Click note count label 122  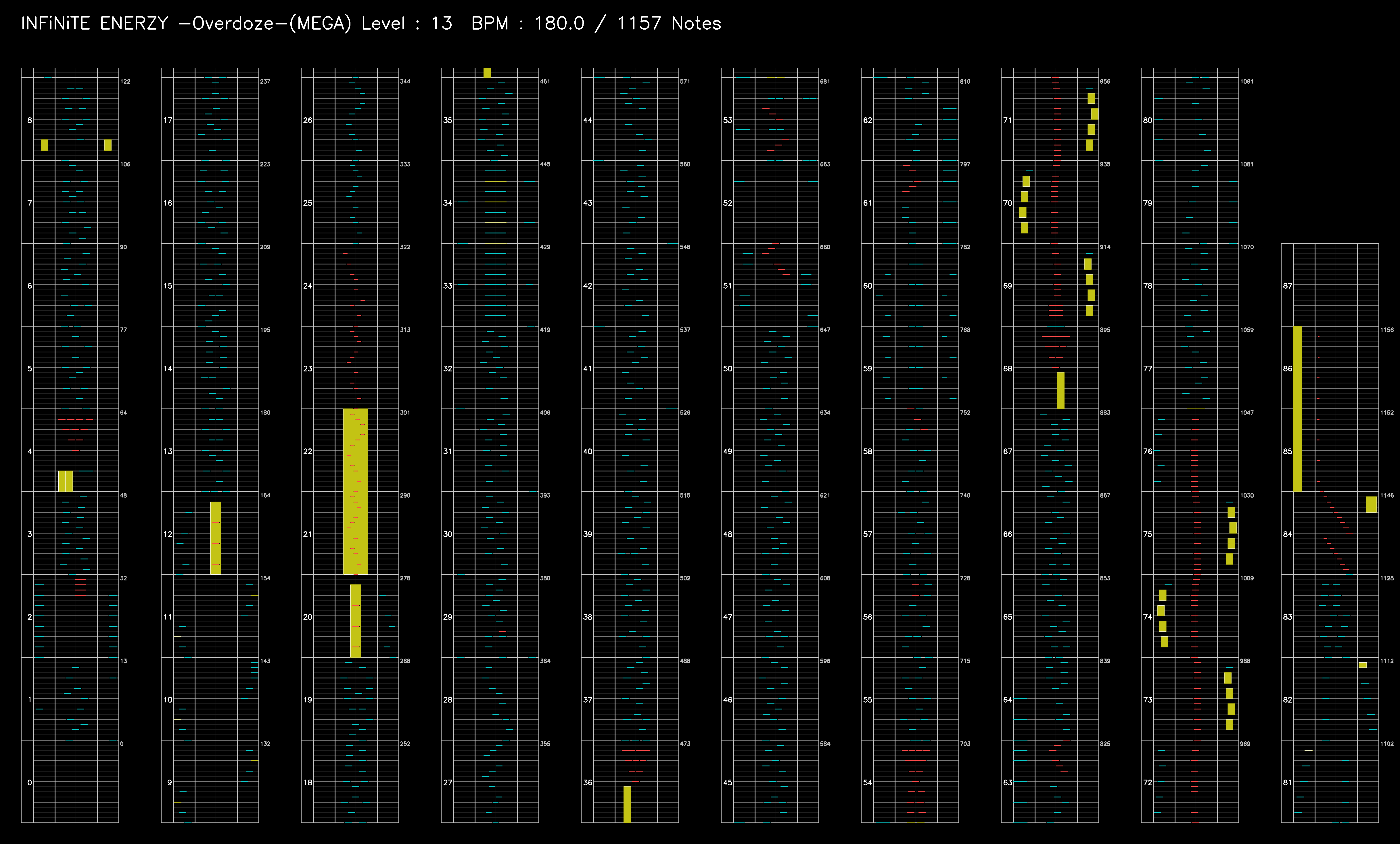point(125,81)
